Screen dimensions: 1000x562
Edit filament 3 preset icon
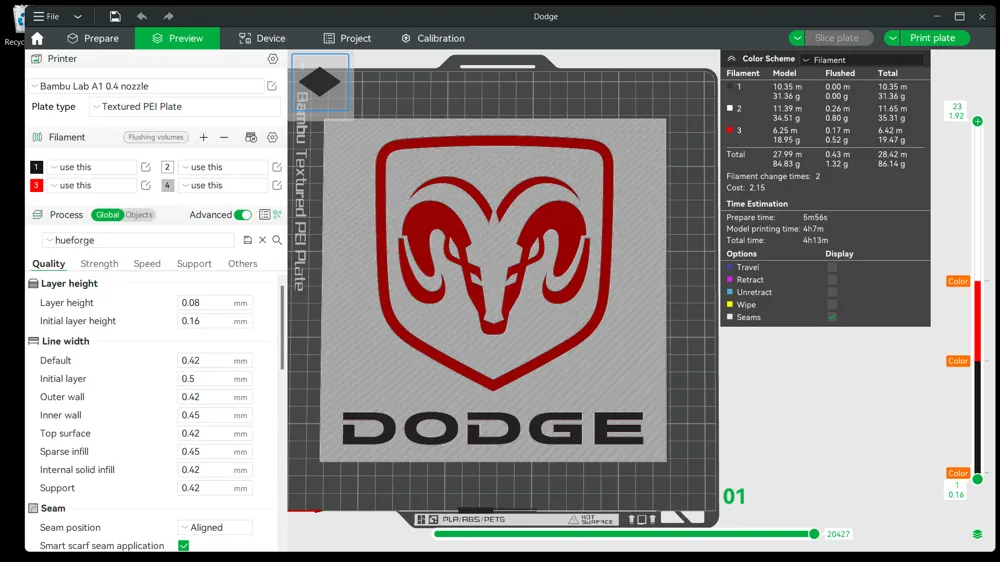coord(146,186)
